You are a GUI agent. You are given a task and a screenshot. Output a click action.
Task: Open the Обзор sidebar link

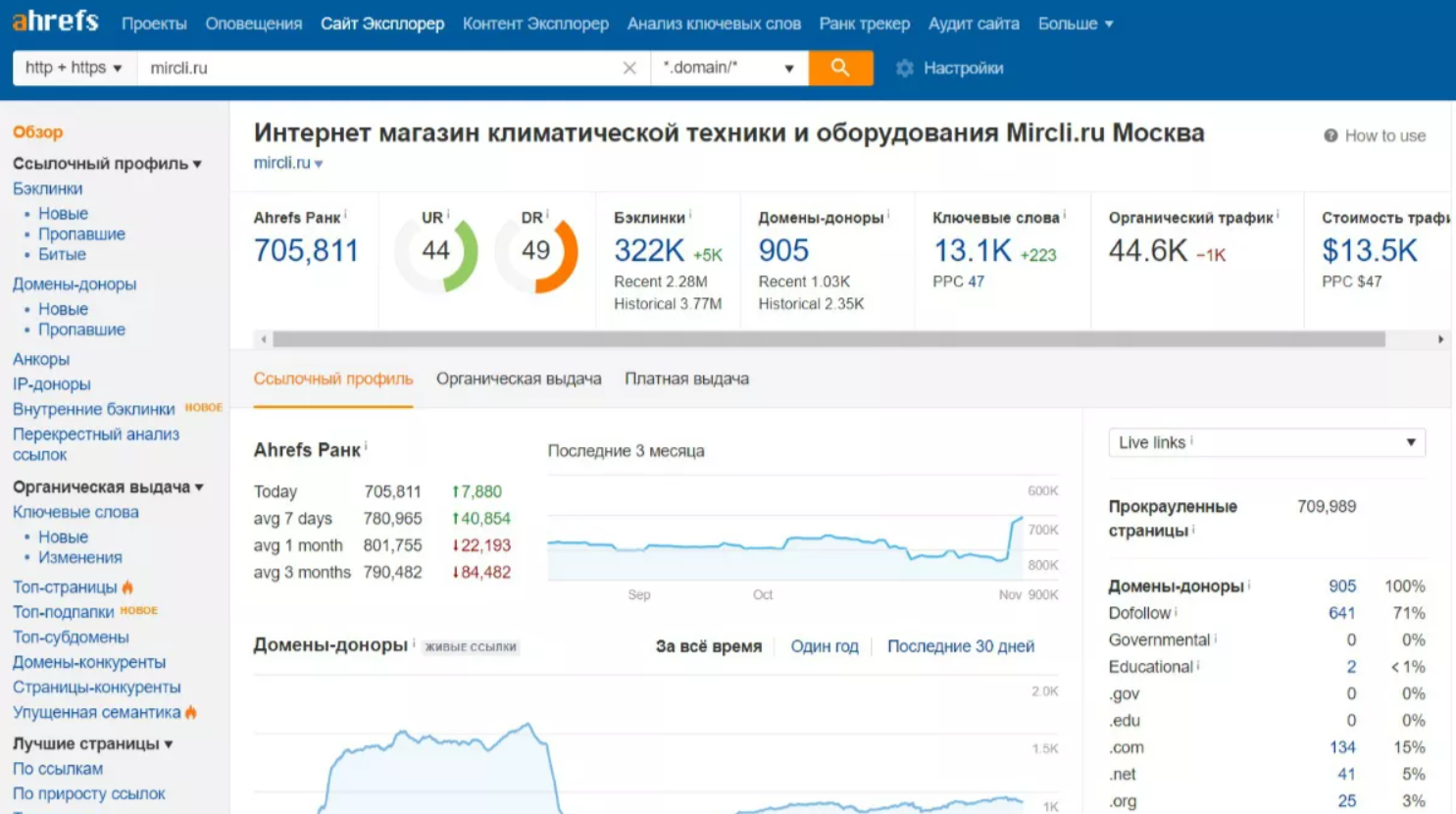(37, 131)
